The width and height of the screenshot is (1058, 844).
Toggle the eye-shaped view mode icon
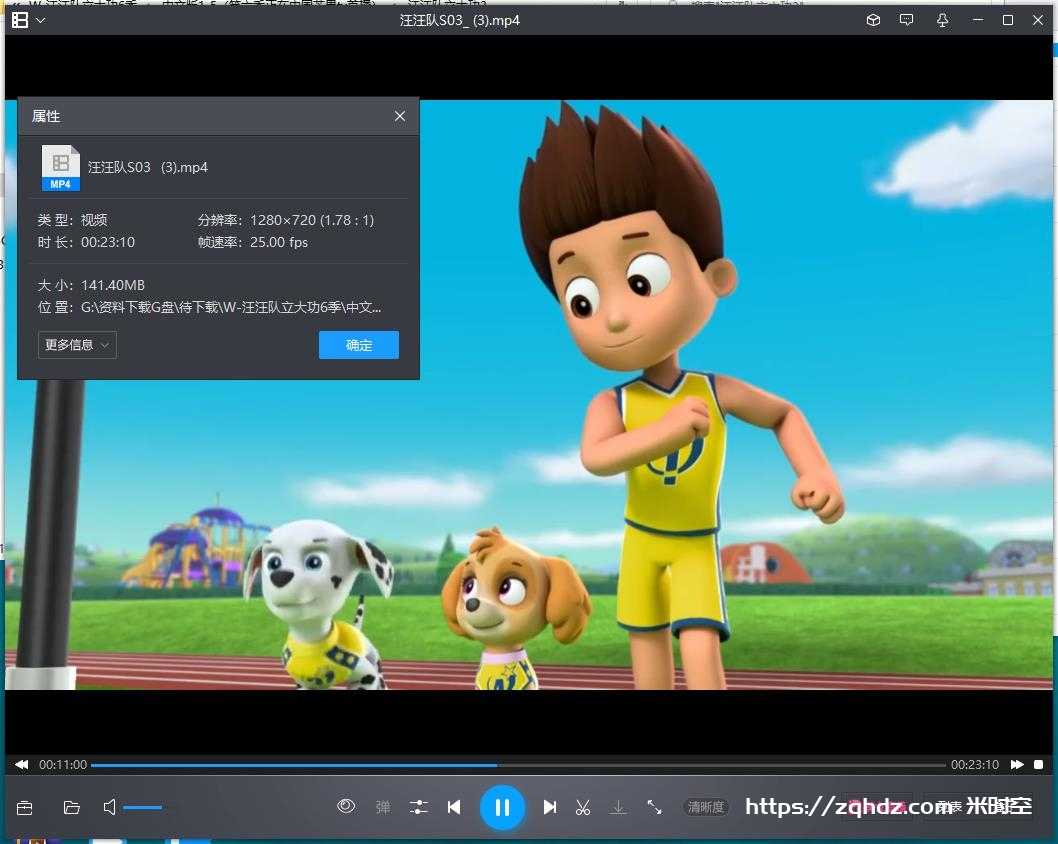coord(346,806)
